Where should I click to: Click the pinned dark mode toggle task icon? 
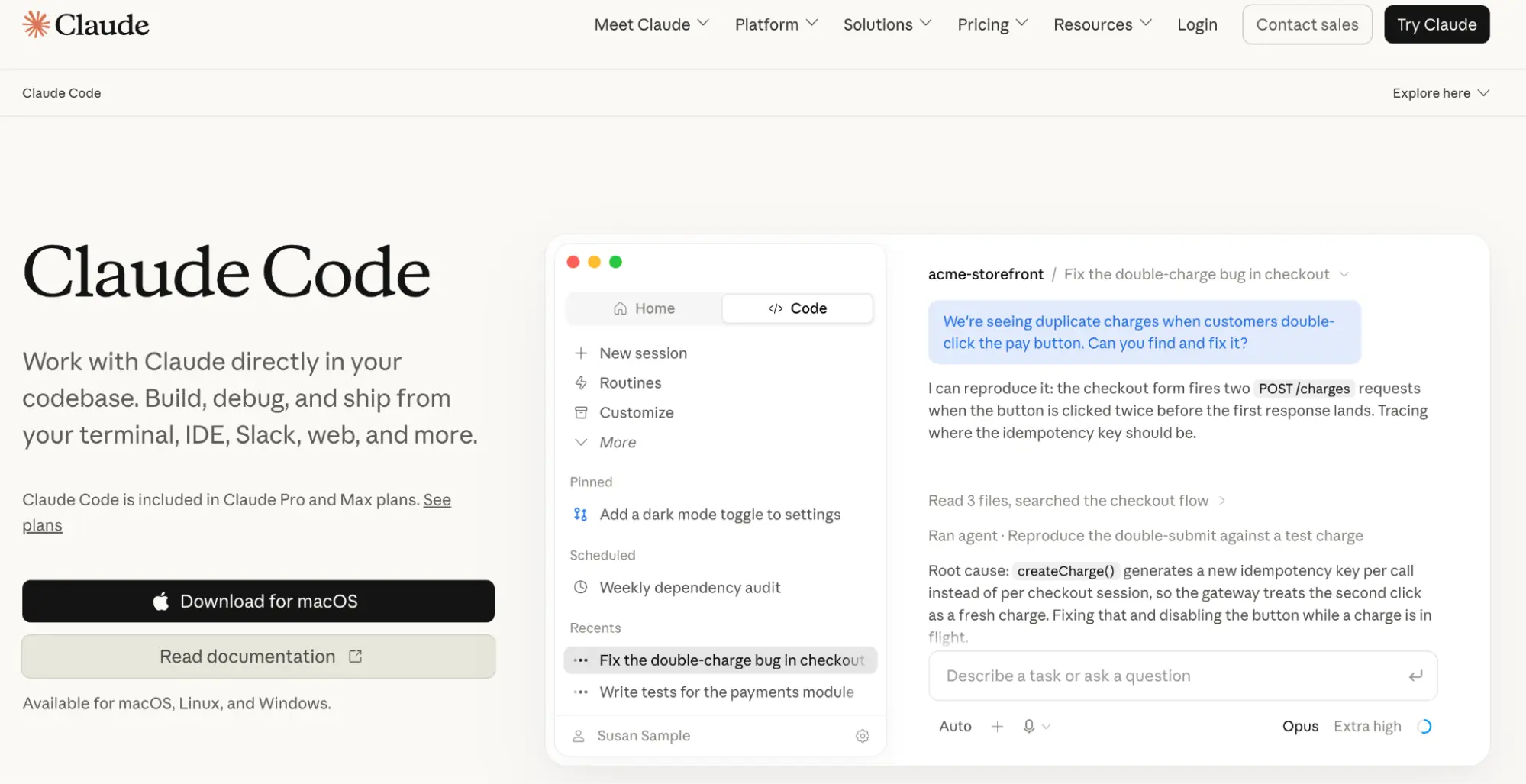click(580, 515)
